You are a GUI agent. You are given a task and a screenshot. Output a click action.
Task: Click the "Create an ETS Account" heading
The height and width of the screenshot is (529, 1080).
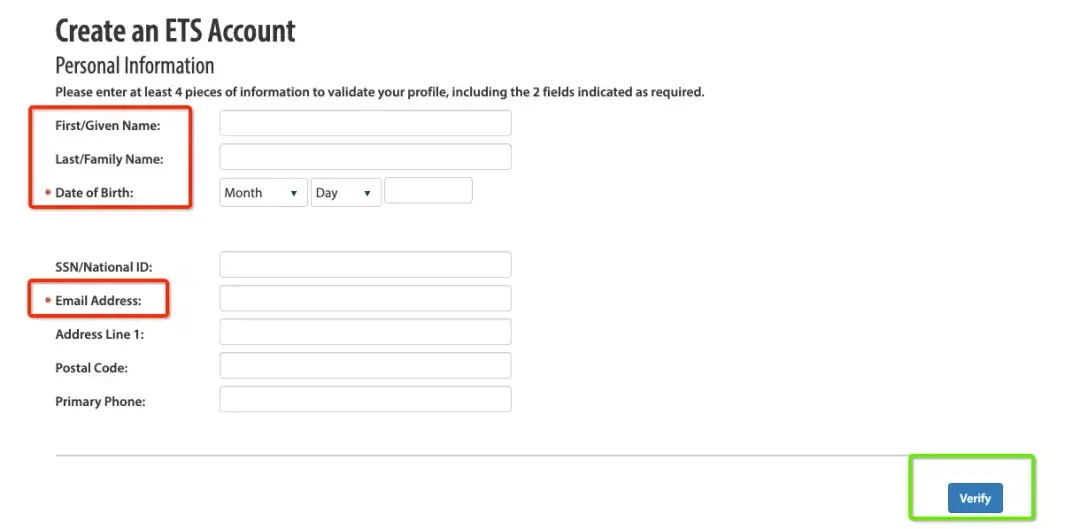pyautogui.click(x=175, y=31)
